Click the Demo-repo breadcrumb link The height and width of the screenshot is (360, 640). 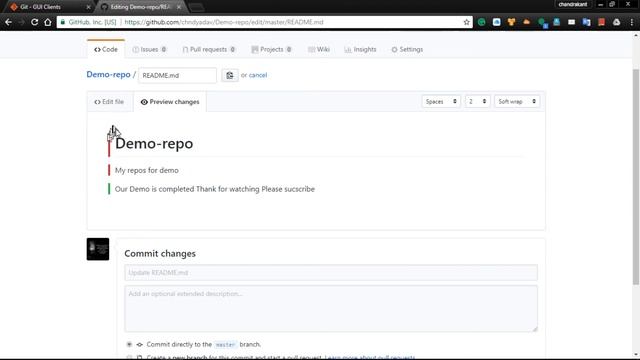coord(108,75)
